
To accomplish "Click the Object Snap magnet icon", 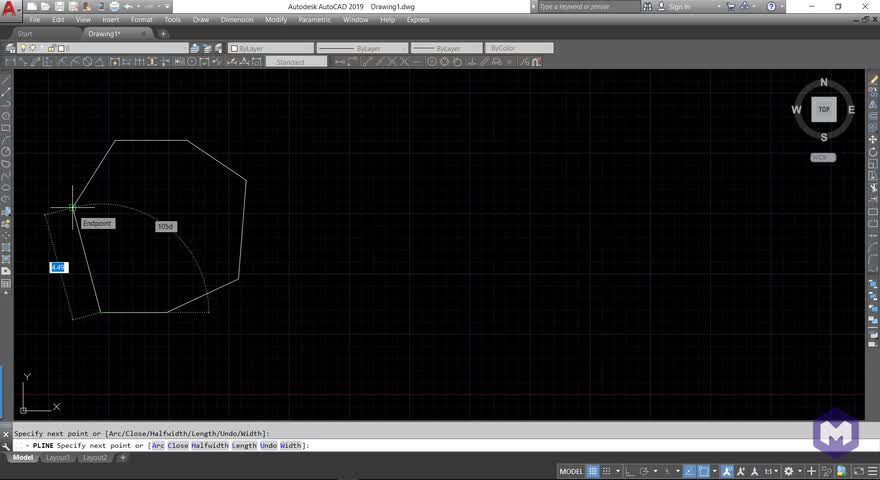I will coord(537,62).
